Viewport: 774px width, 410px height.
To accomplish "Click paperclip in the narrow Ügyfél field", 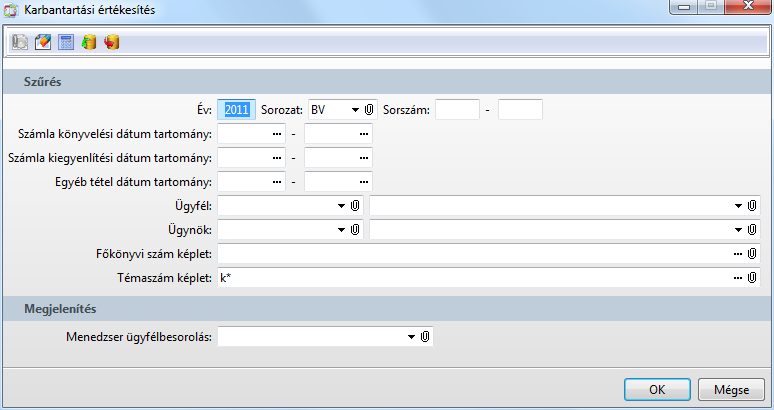I will (x=355, y=205).
